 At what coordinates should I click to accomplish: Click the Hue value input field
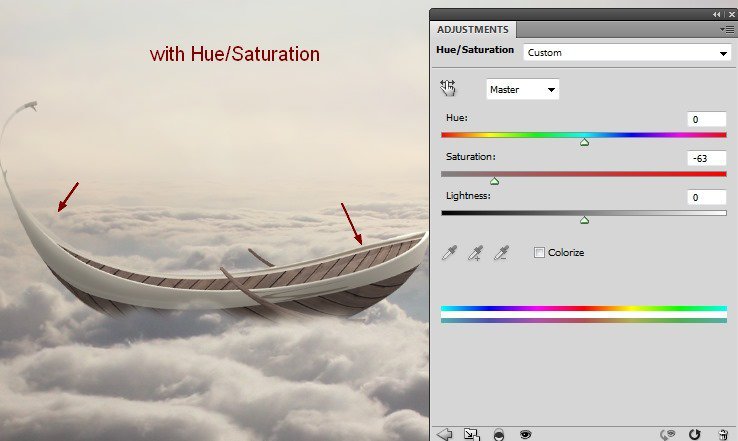[x=706, y=119]
